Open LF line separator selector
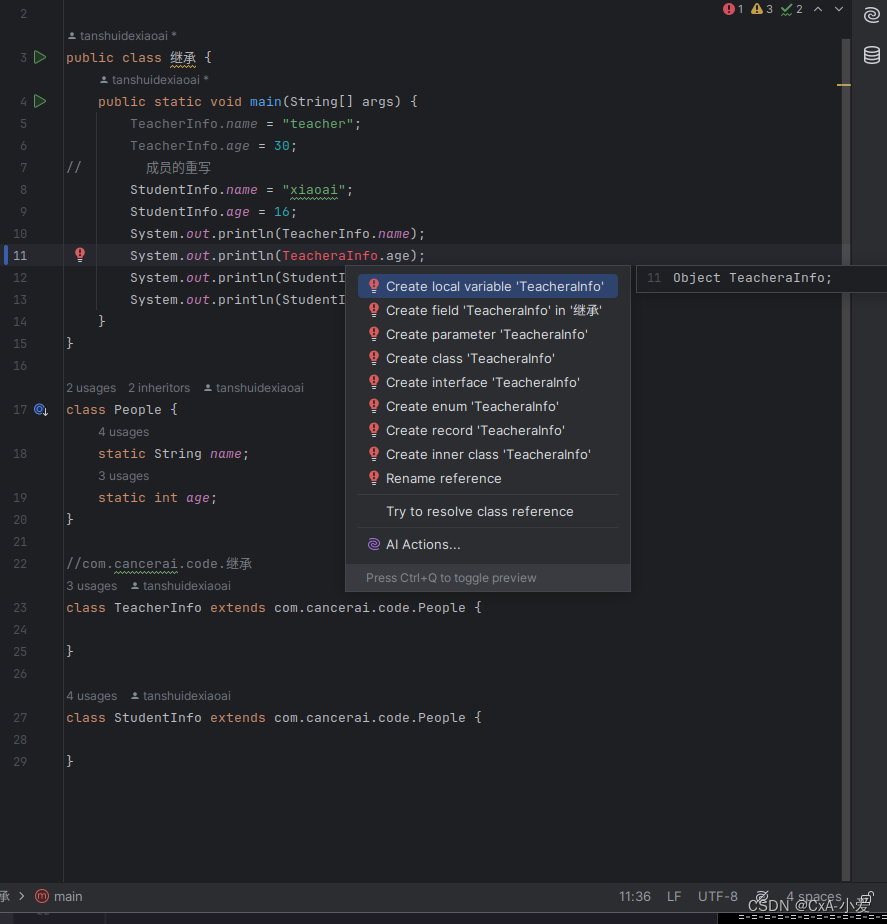Screen dimensions: 887x924 click(x=674, y=896)
